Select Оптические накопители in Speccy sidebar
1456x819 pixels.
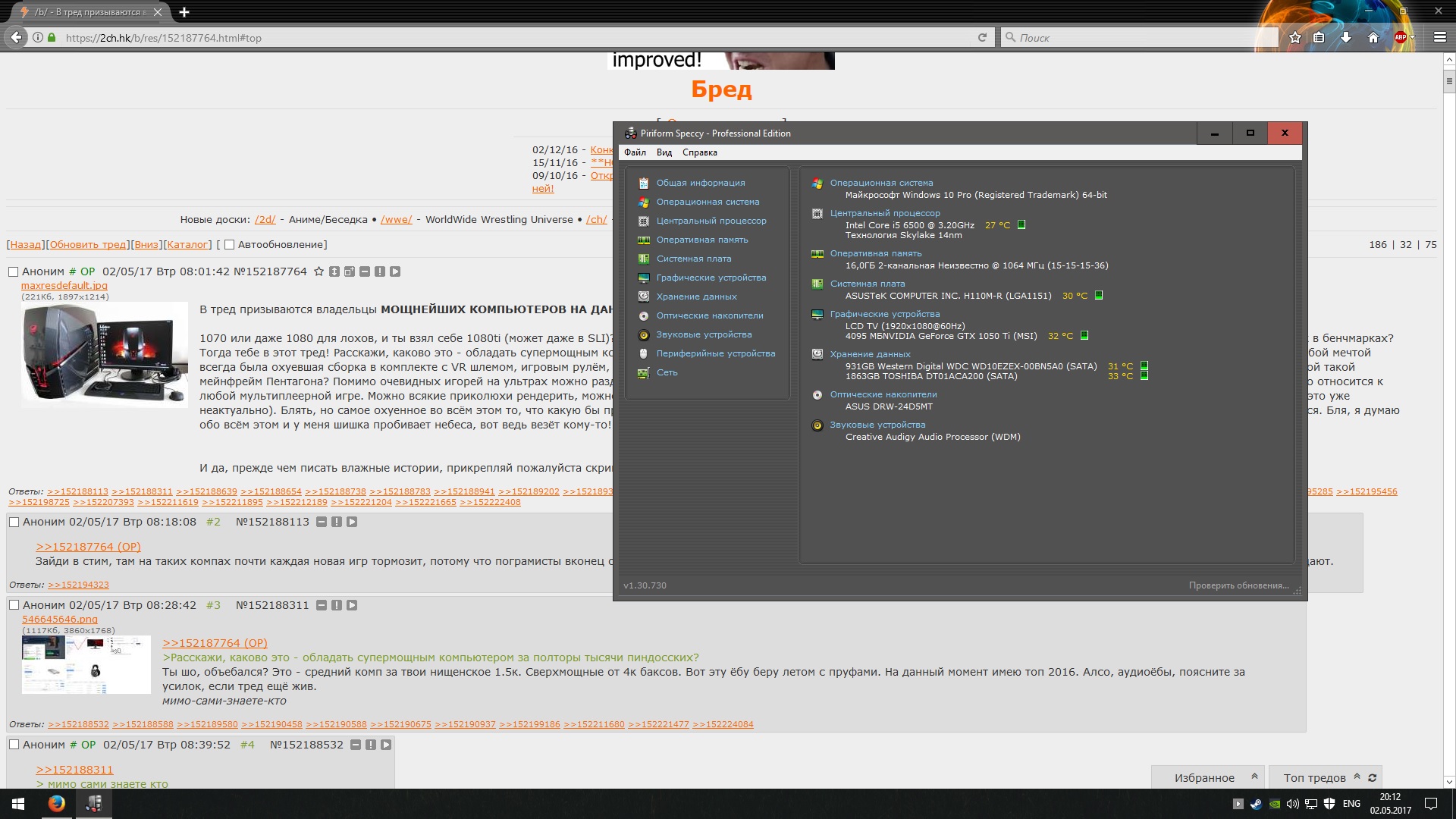click(710, 315)
